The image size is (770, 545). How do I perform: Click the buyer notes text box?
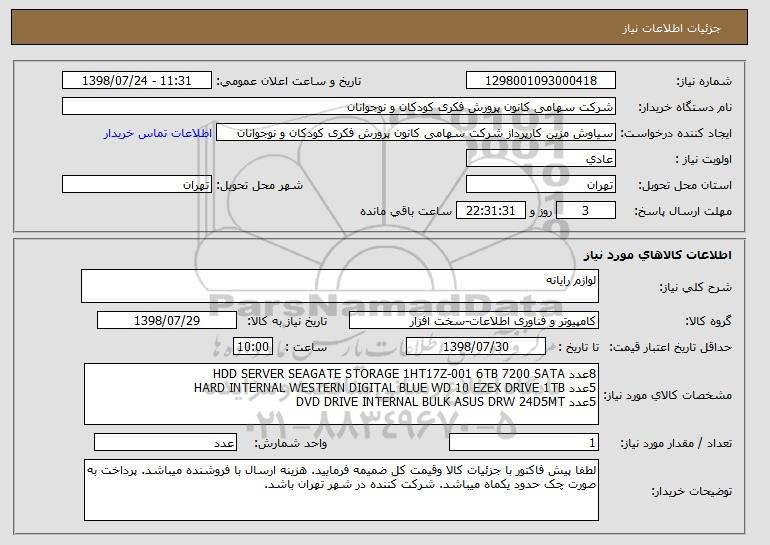(341, 490)
